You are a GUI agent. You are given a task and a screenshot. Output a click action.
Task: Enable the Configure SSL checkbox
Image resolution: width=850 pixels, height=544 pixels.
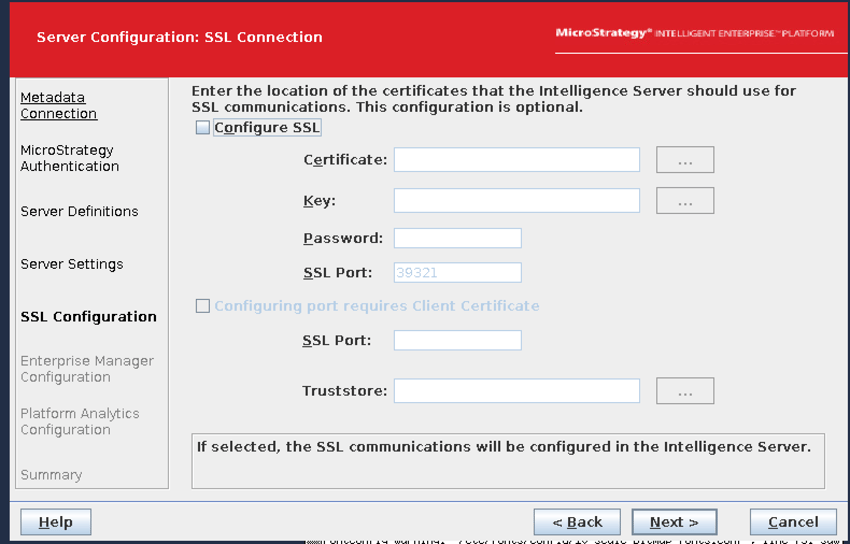pyautogui.click(x=203, y=128)
